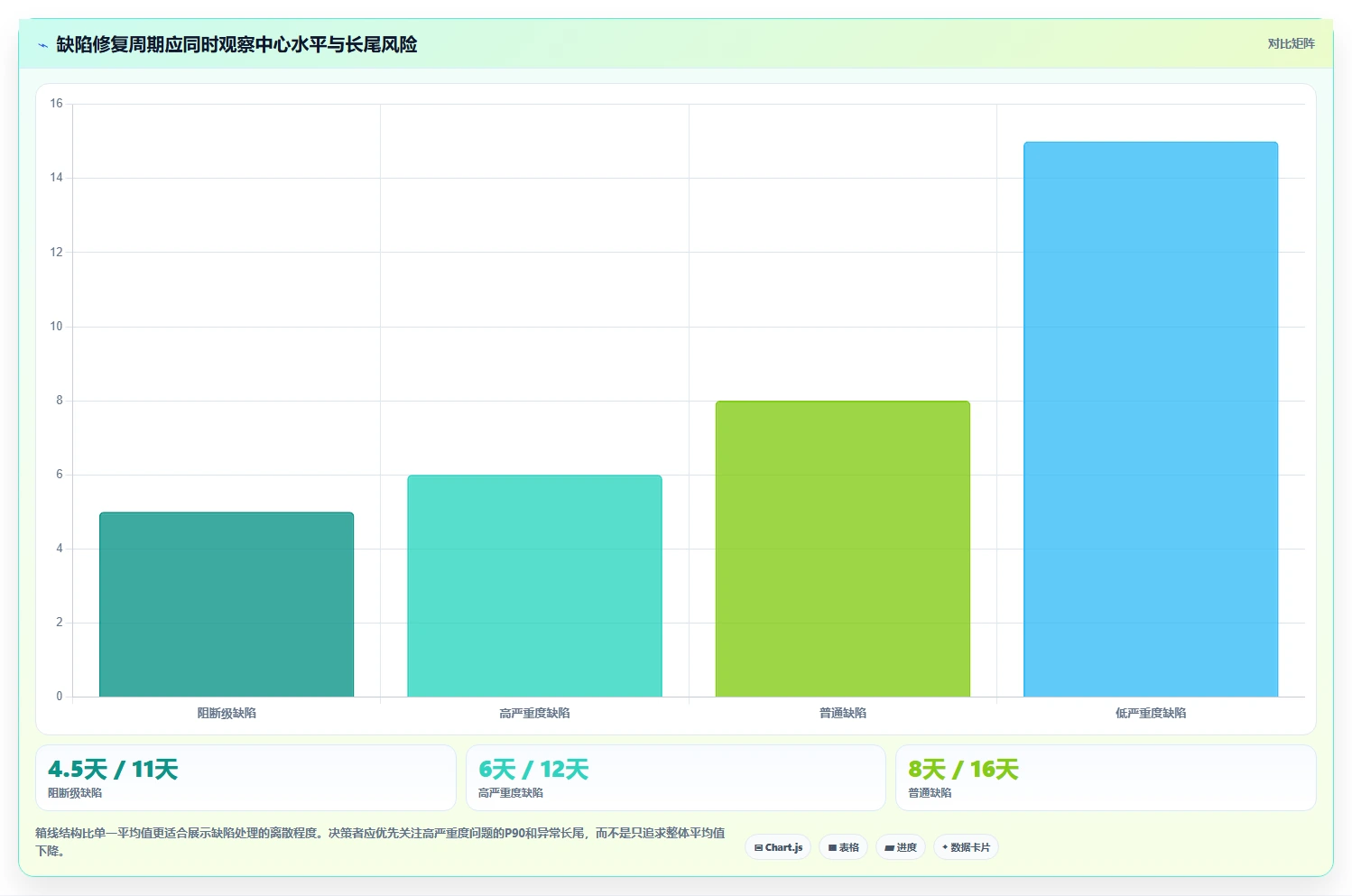Click the footer note starting with 箱线结构比单一平均值
This screenshot has width=1352, height=896.
[x=380, y=842]
